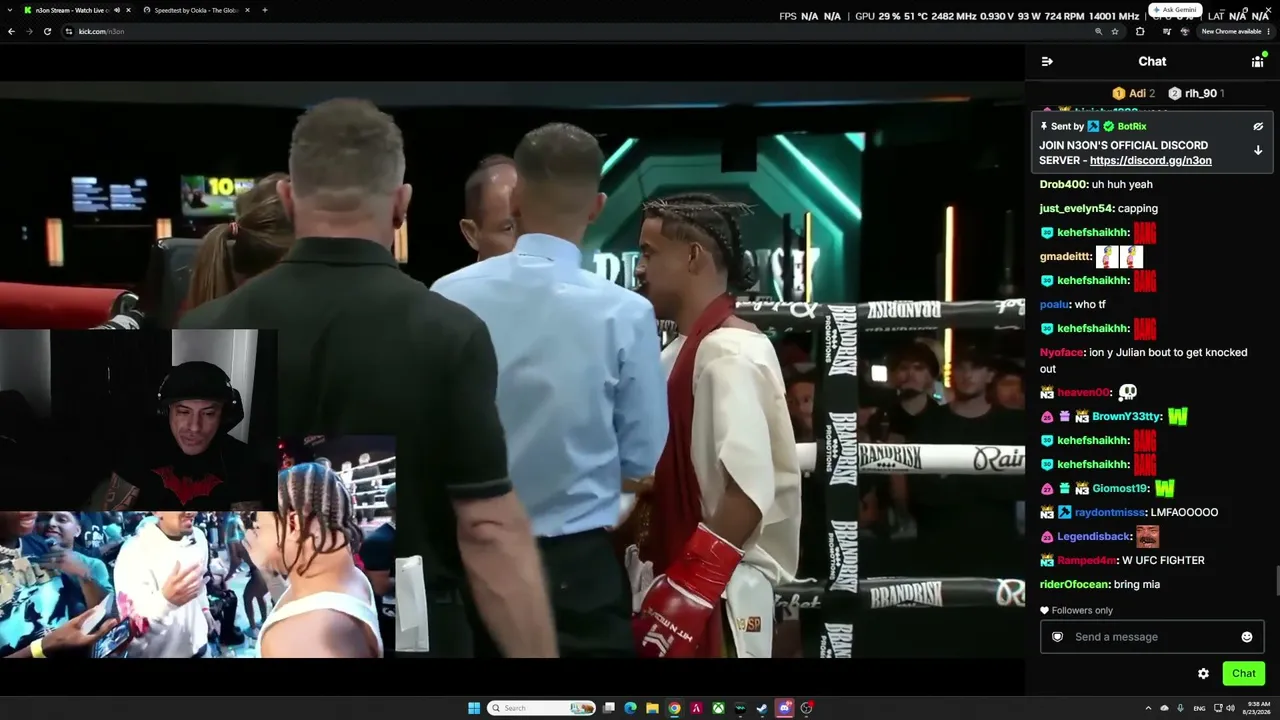Reload the Kick page

(49, 32)
